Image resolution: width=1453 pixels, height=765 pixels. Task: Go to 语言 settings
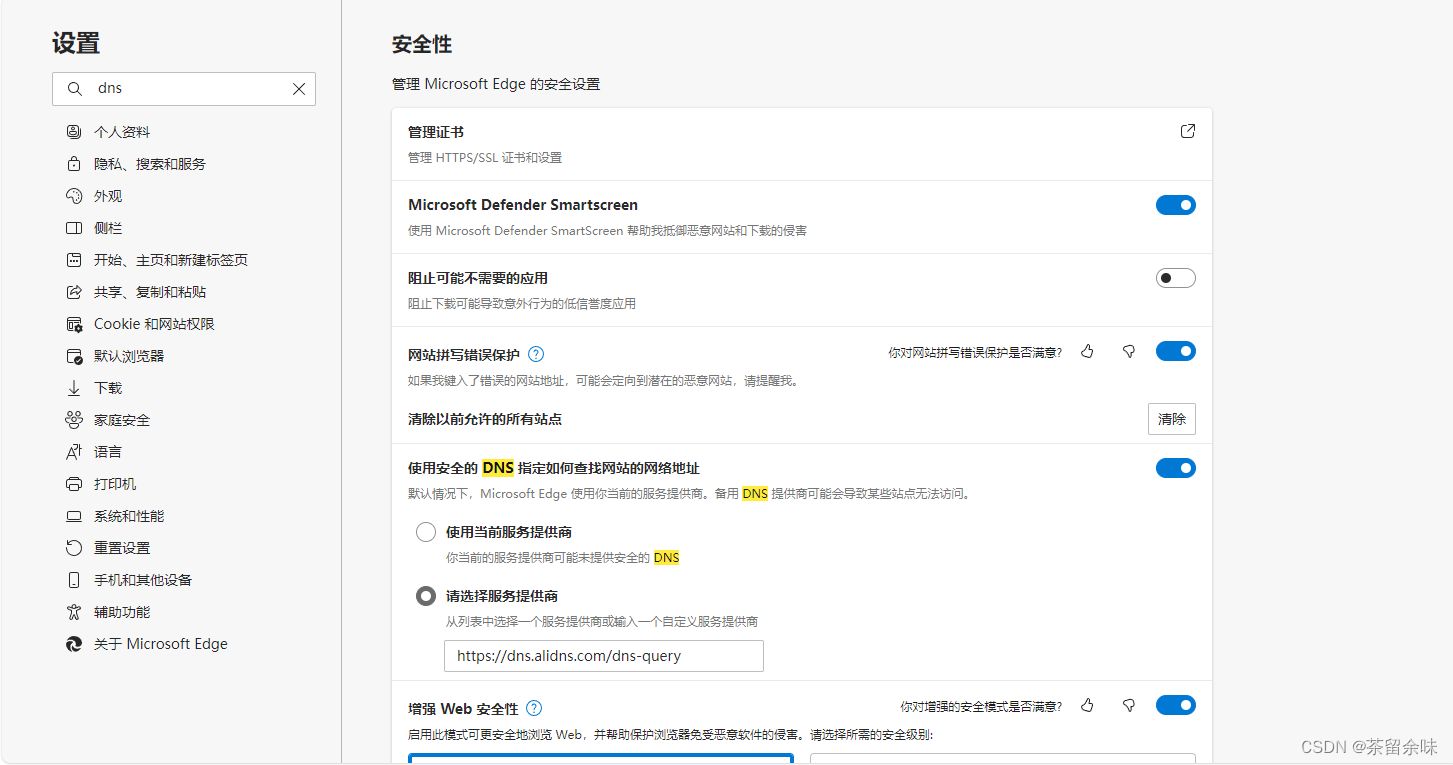[x=108, y=452]
